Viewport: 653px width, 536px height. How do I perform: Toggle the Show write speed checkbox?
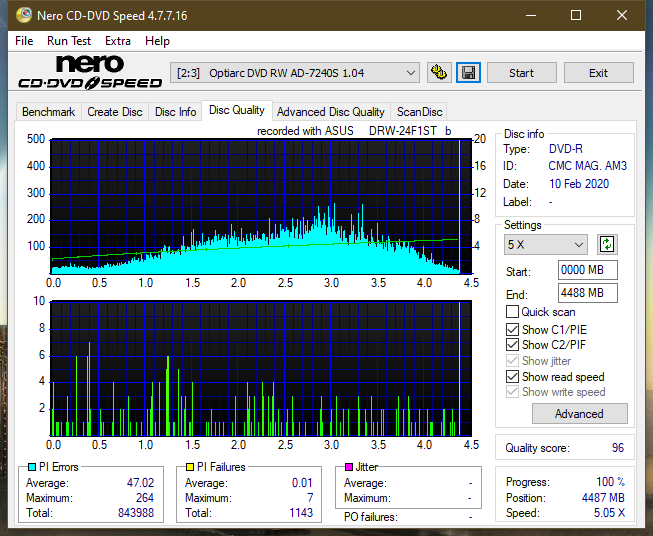(x=512, y=392)
